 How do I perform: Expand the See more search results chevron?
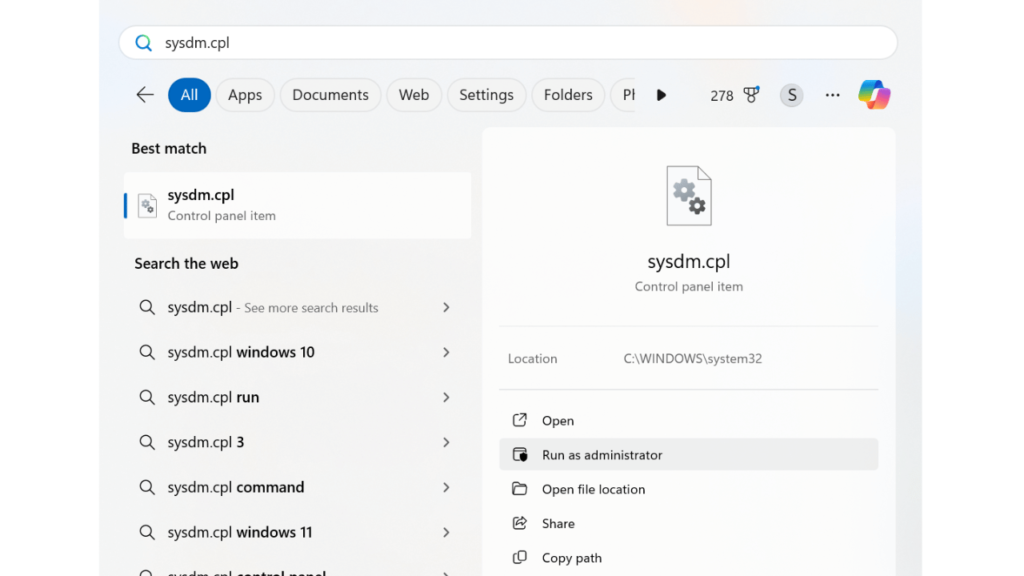pos(446,307)
